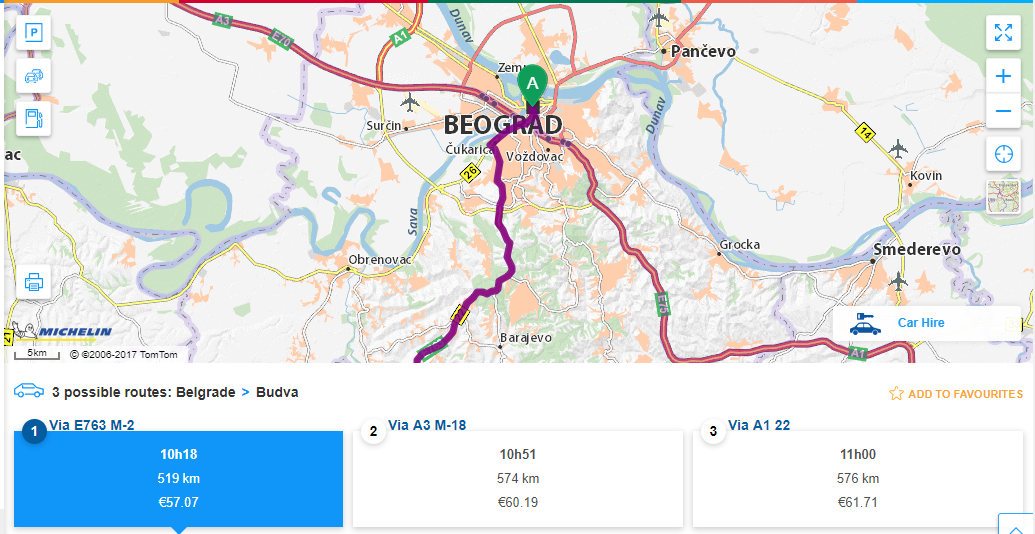1035x534 pixels.
Task: Click the Via A1 22 link
Action: point(759,425)
